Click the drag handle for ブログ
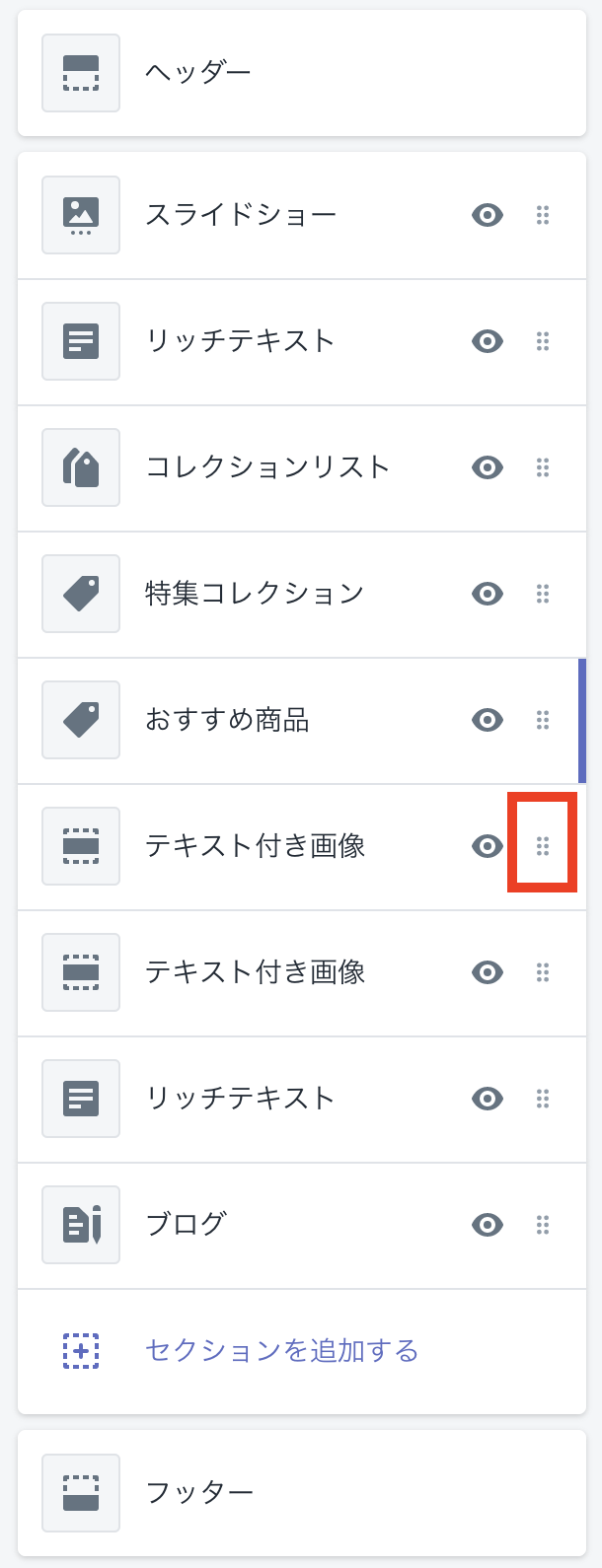The image size is (602, 1568). click(542, 1225)
